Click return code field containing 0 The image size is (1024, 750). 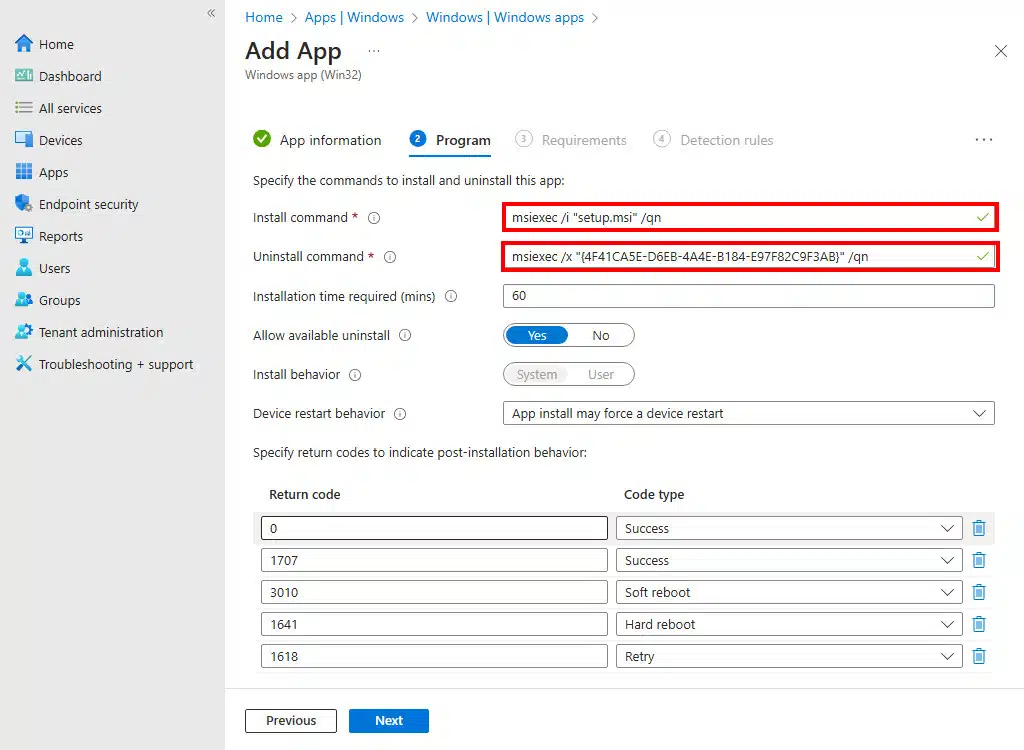click(x=434, y=528)
